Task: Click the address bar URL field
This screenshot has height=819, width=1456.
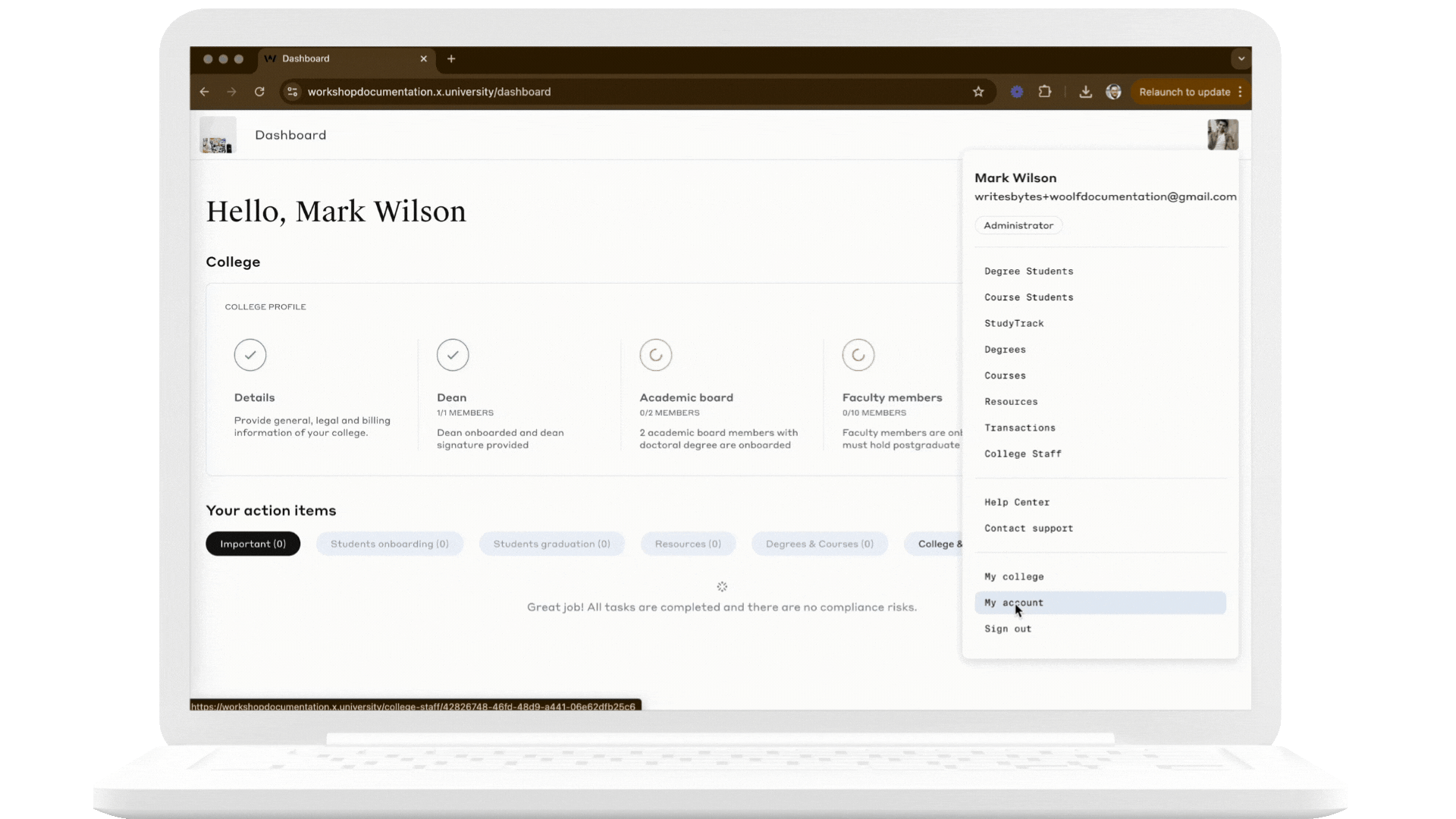Action: pos(607,92)
